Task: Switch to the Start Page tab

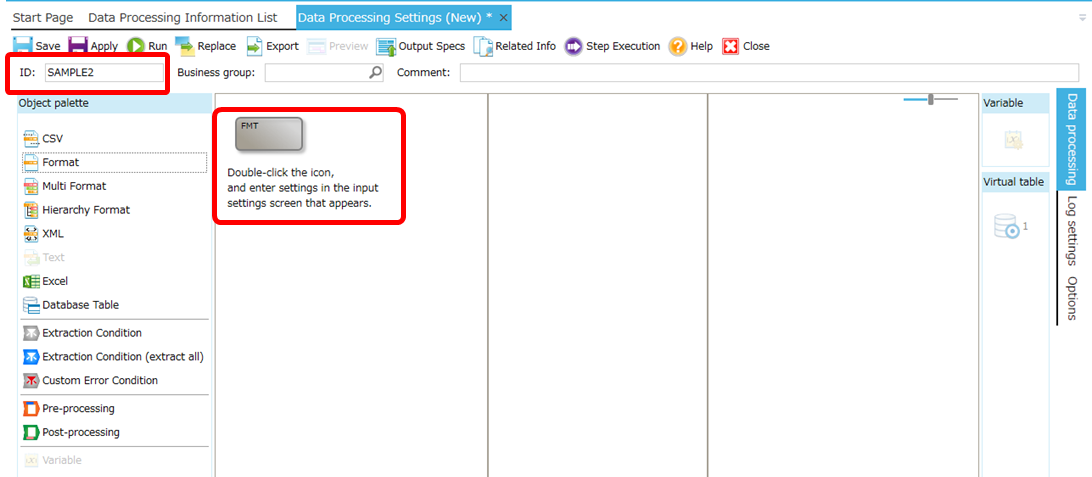Action: [x=41, y=18]
